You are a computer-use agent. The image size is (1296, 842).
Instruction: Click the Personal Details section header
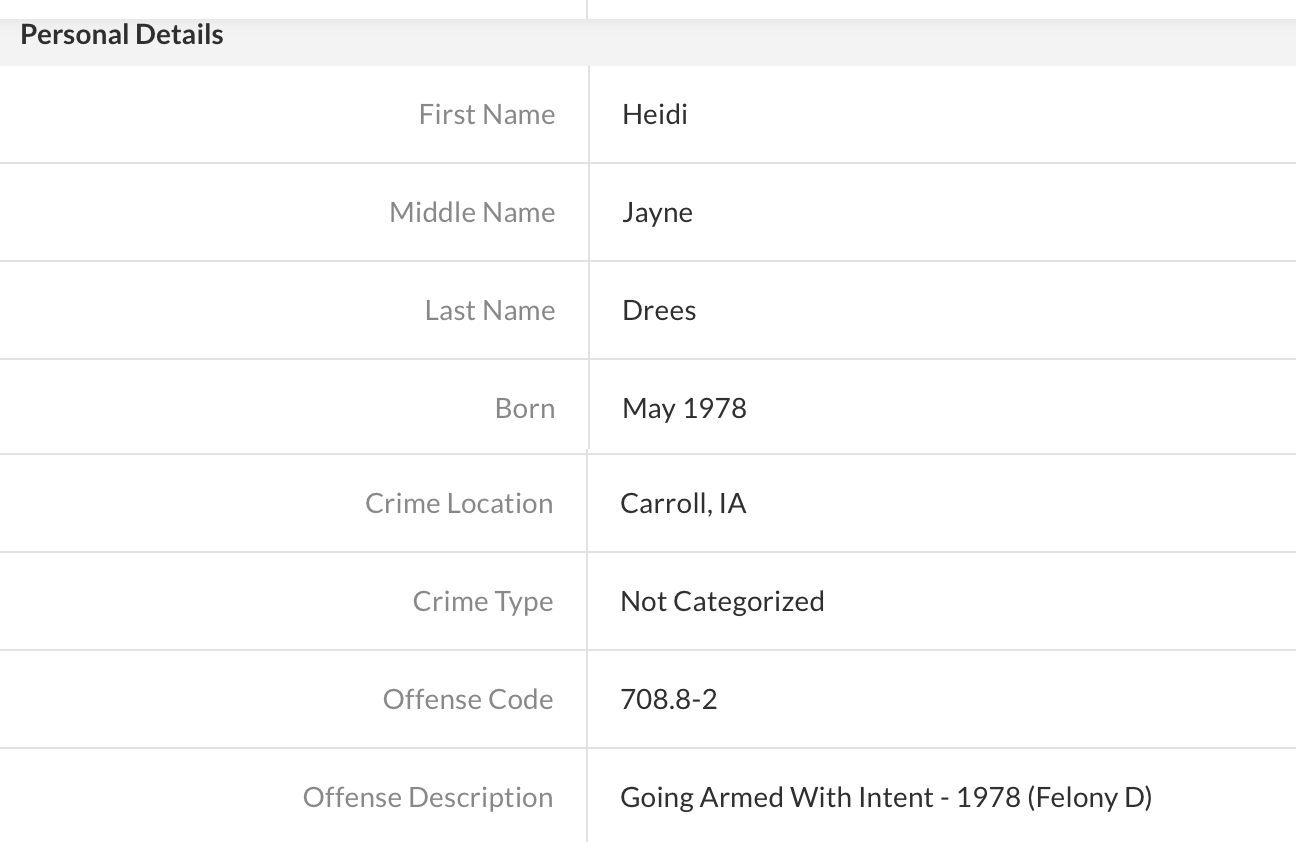coord(122,35)
